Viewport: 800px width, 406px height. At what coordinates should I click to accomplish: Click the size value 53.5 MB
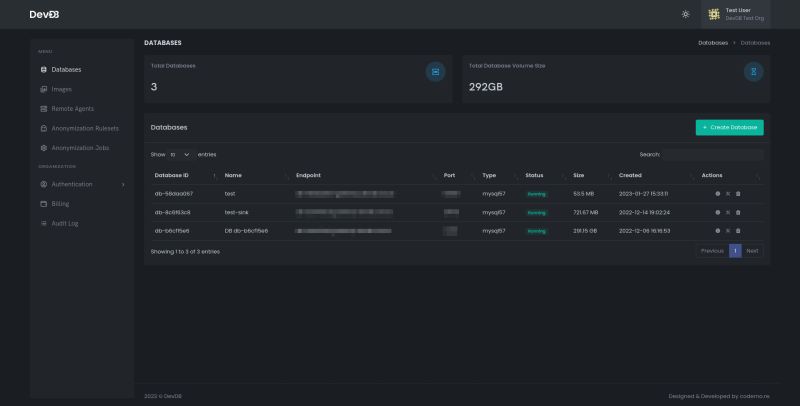pos(583,194)
